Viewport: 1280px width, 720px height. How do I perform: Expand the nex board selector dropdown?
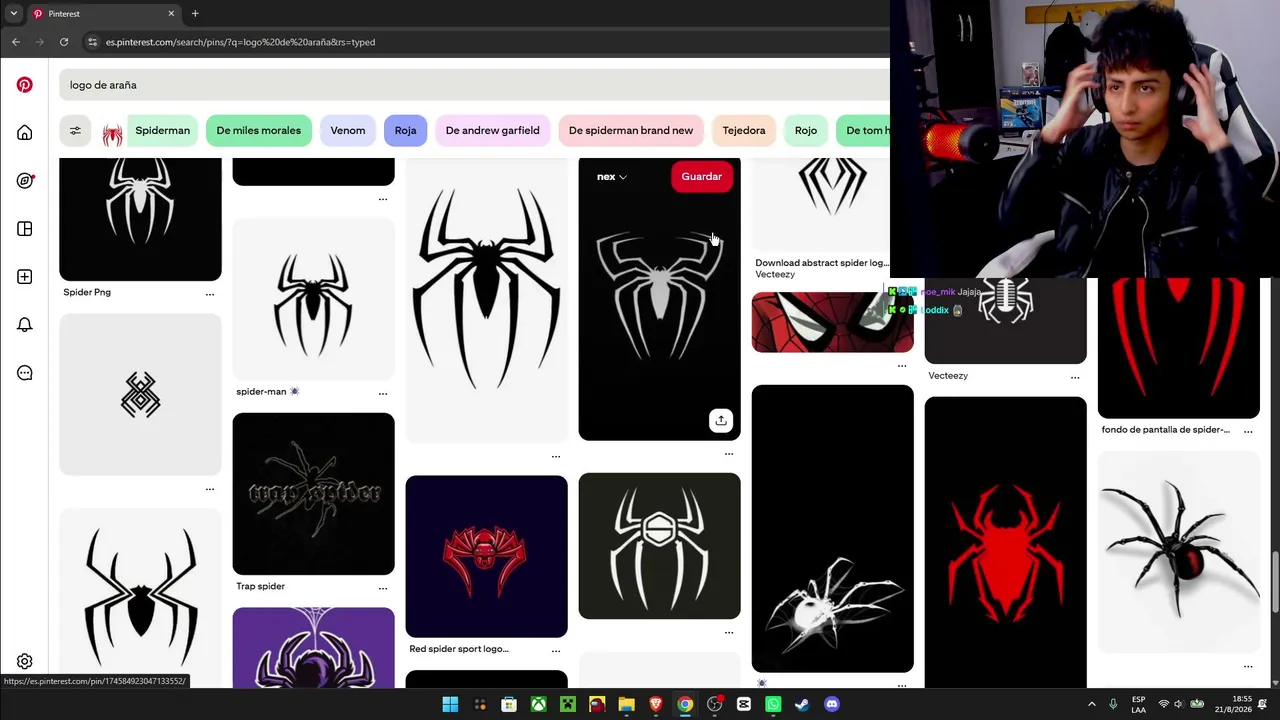(x=612, y=177)
